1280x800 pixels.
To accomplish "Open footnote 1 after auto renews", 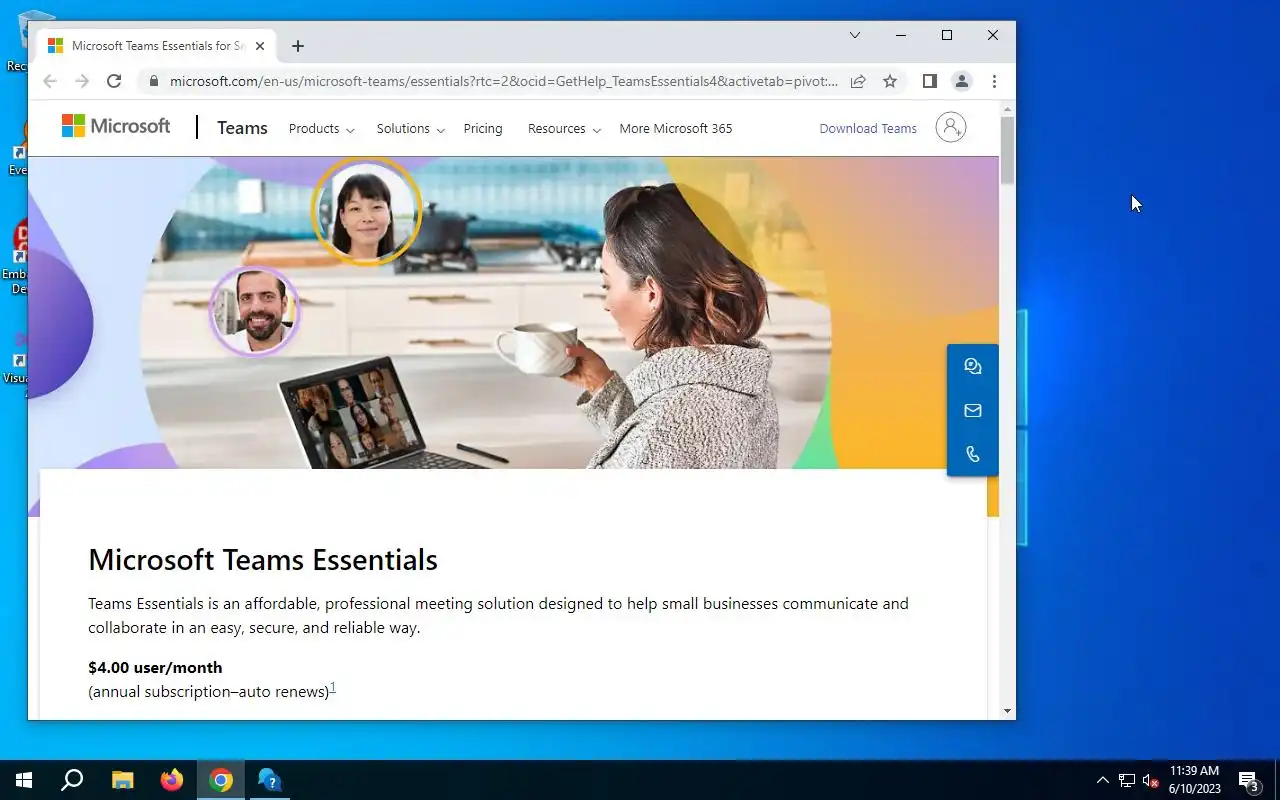I will point(333,687).
